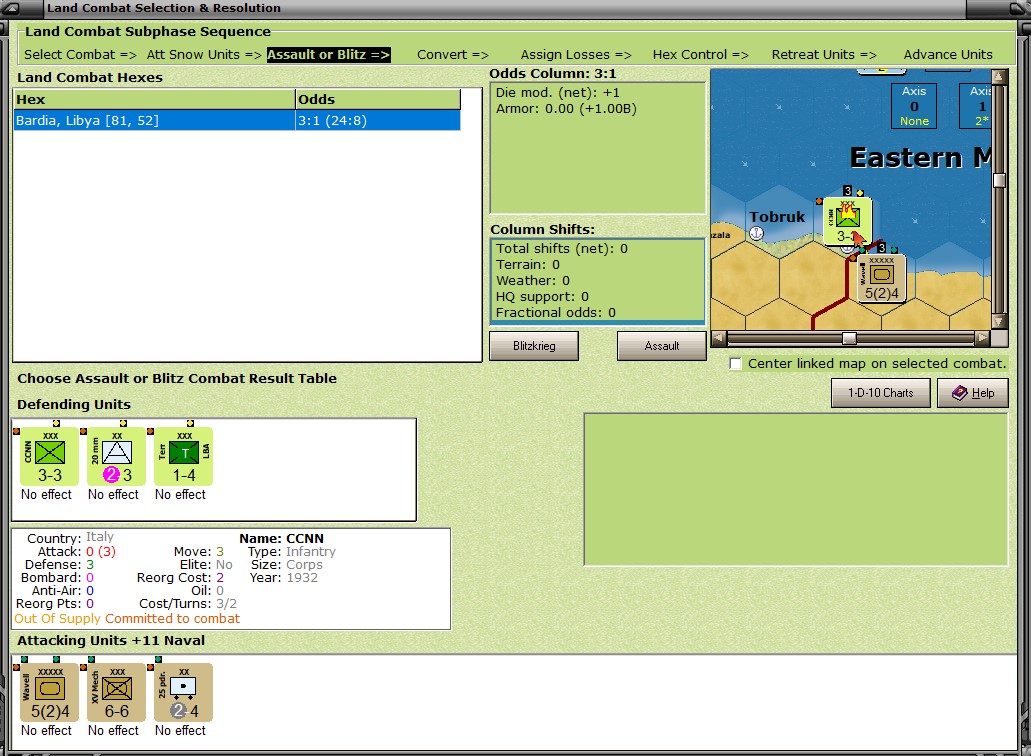Image resolution: width=1031 pixels, height=756 pixels.
Task: Click the Hex column header
Action: [155, 99]
